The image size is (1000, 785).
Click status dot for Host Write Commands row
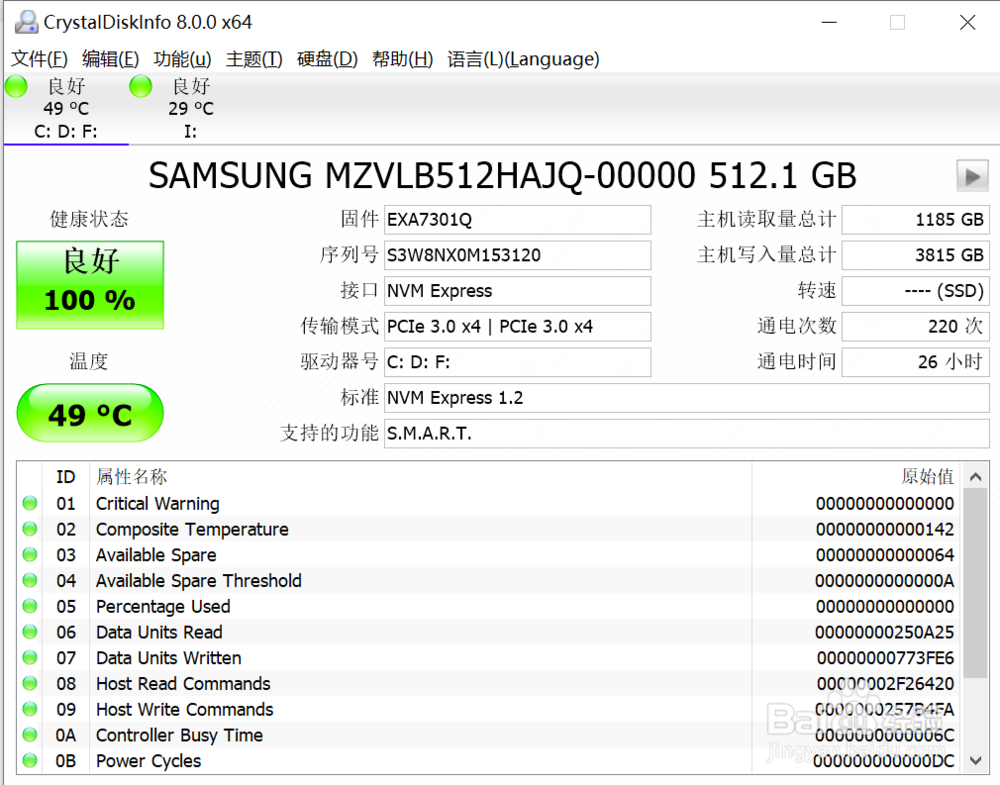(x=30, y=709)
